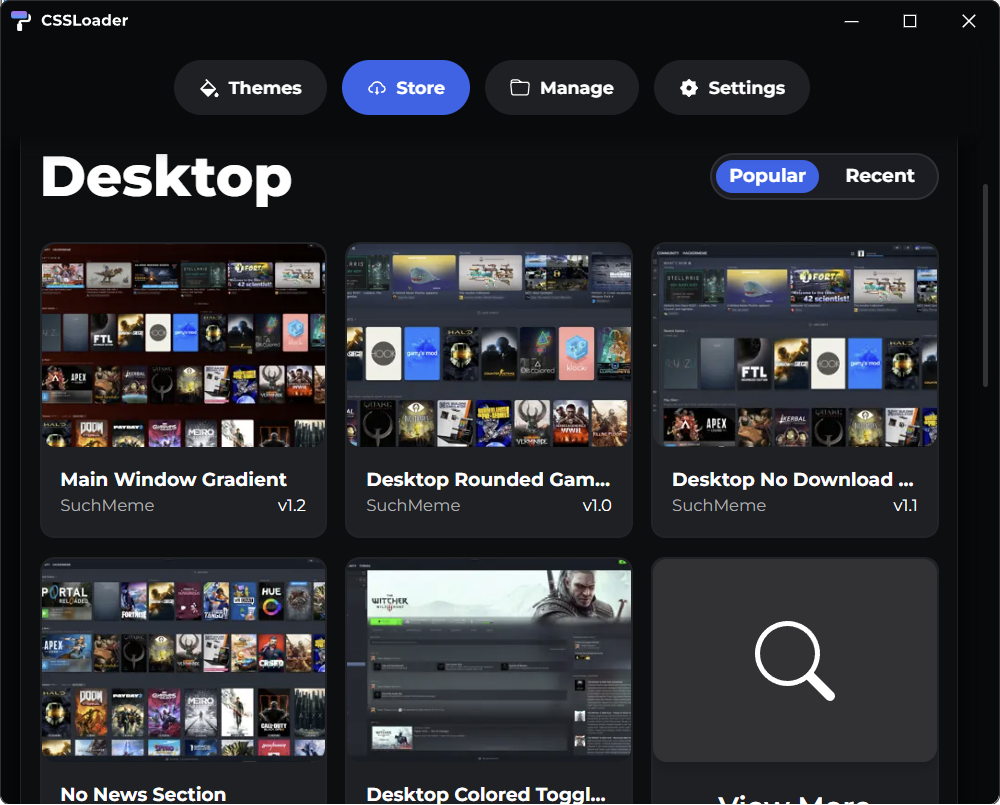The height and width of the screenshot is (805, 1000).
Task: Switch to the Store tab
Action: (406, 87)
